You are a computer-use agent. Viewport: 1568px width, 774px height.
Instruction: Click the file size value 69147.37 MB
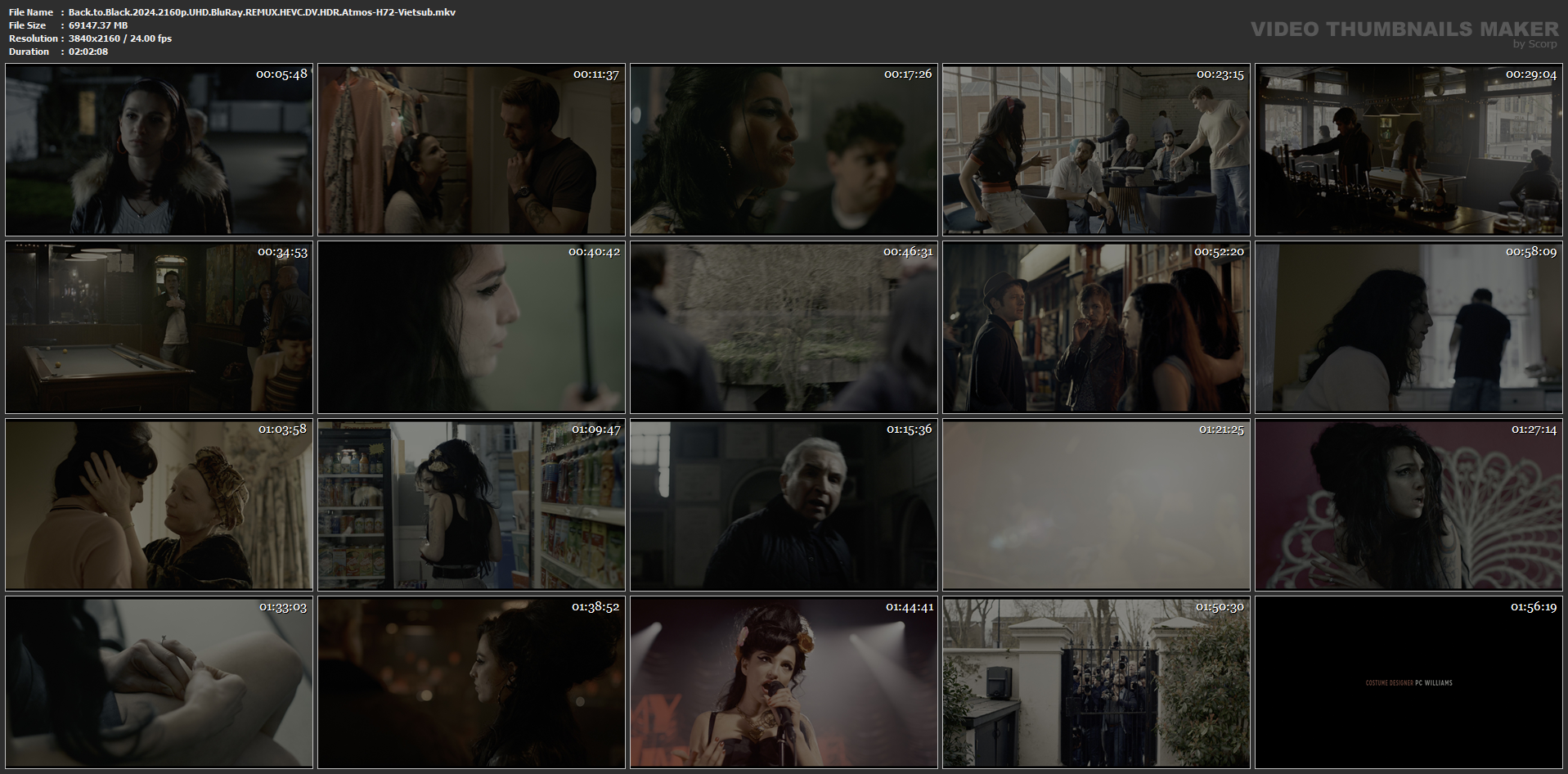(98, 25)
